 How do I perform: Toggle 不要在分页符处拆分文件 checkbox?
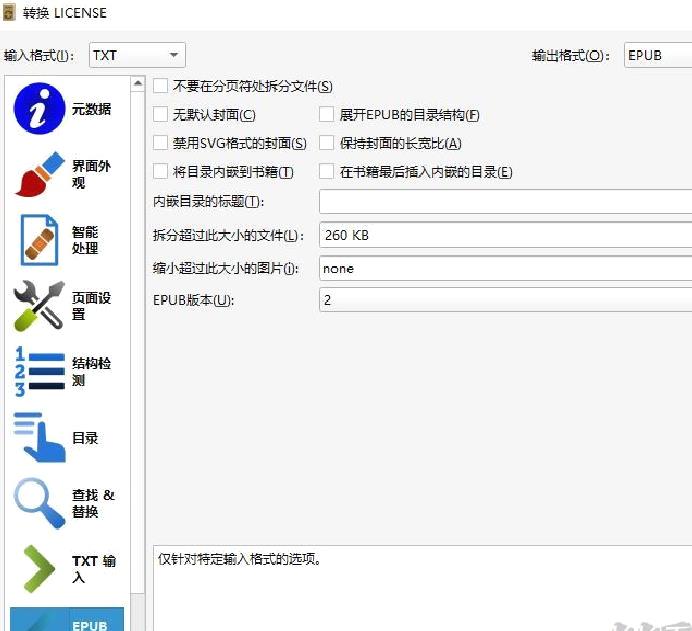click(160, 86)
